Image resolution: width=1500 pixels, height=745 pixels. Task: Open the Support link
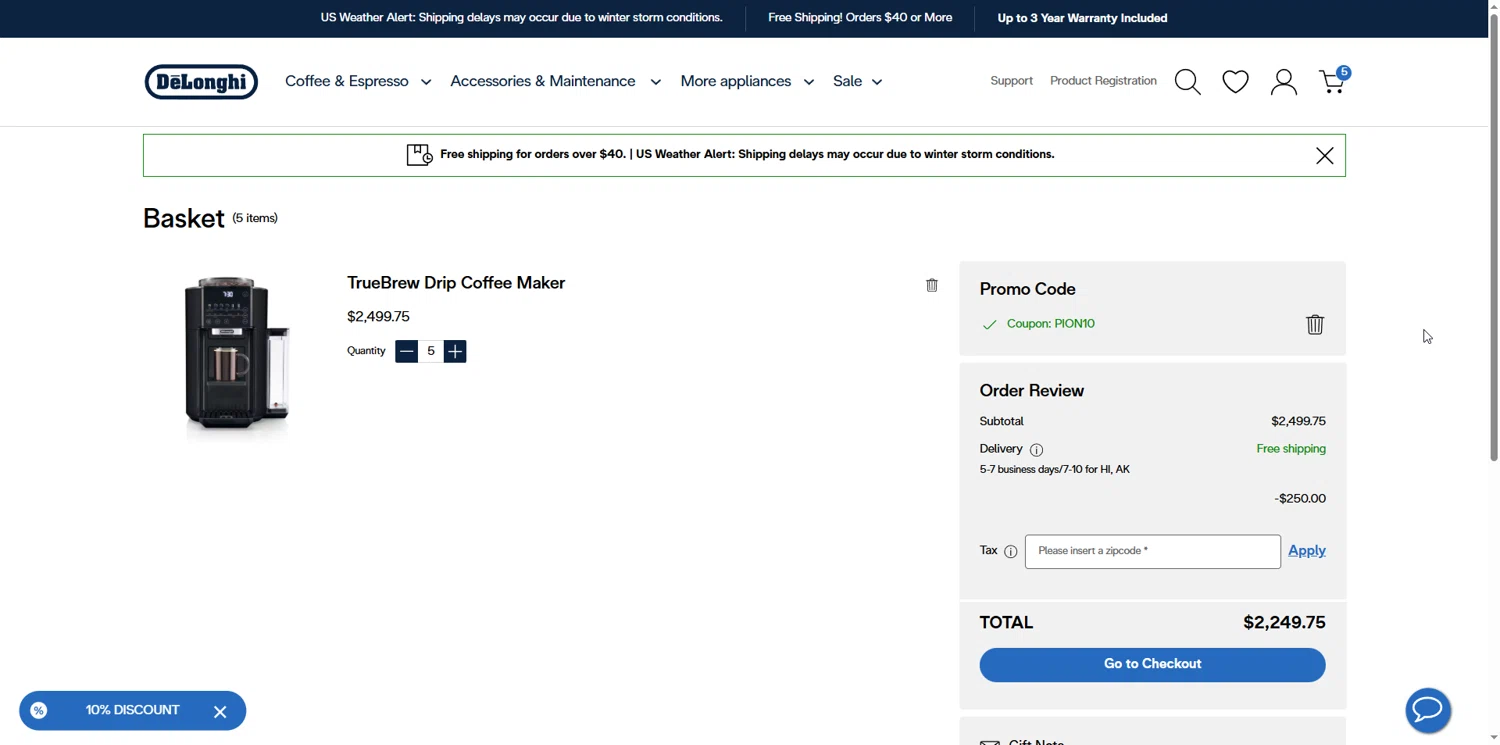pyautogui.click(x=1011, y=81)
